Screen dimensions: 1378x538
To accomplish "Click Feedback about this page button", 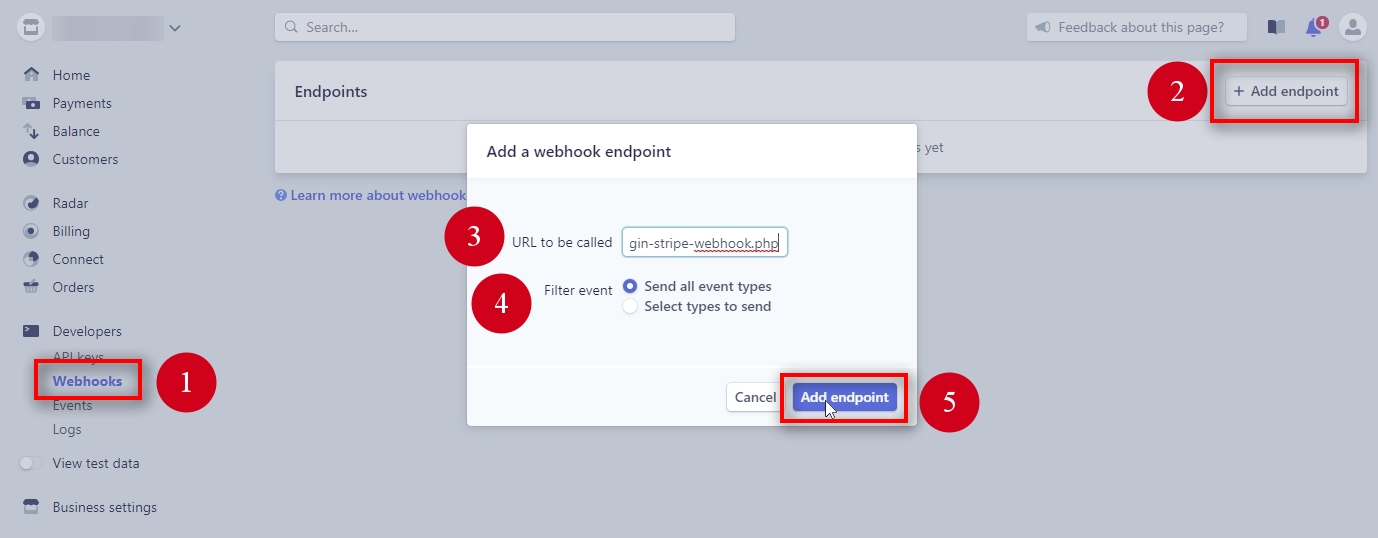I will coord(1137,27).
